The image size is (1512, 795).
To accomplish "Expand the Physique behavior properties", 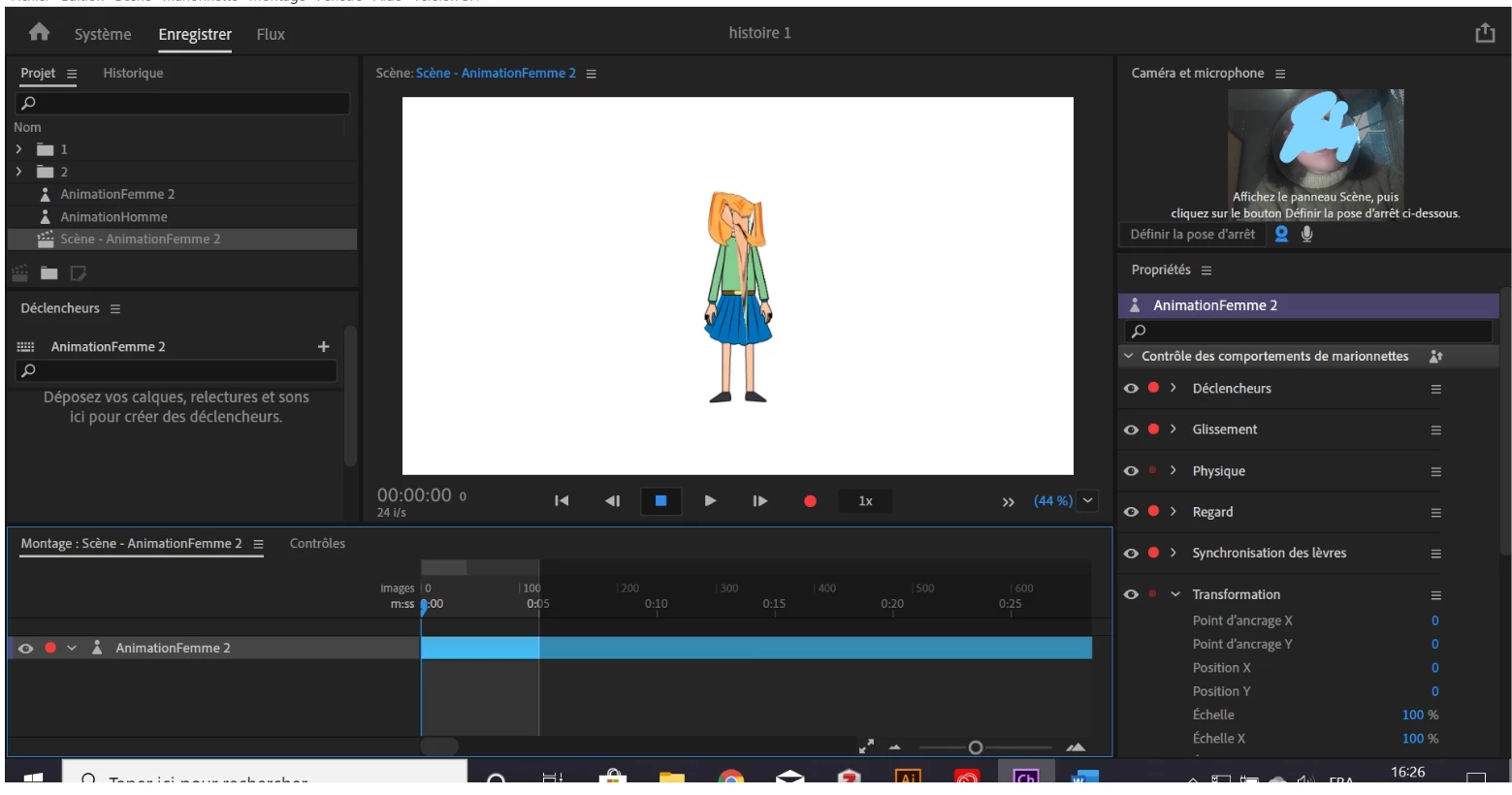I will coord(1174,471).
